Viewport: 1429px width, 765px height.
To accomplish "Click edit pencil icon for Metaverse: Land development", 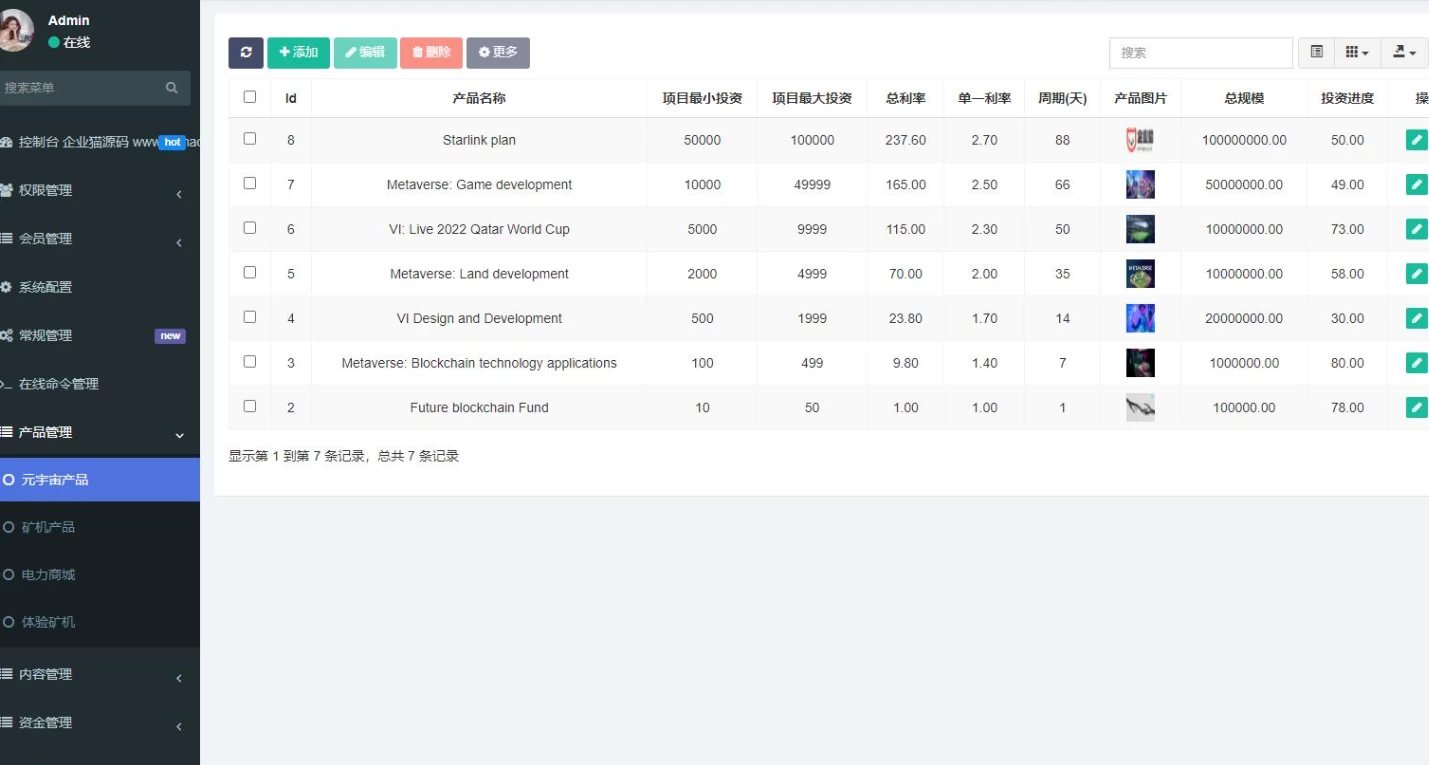I will 1416,273.
